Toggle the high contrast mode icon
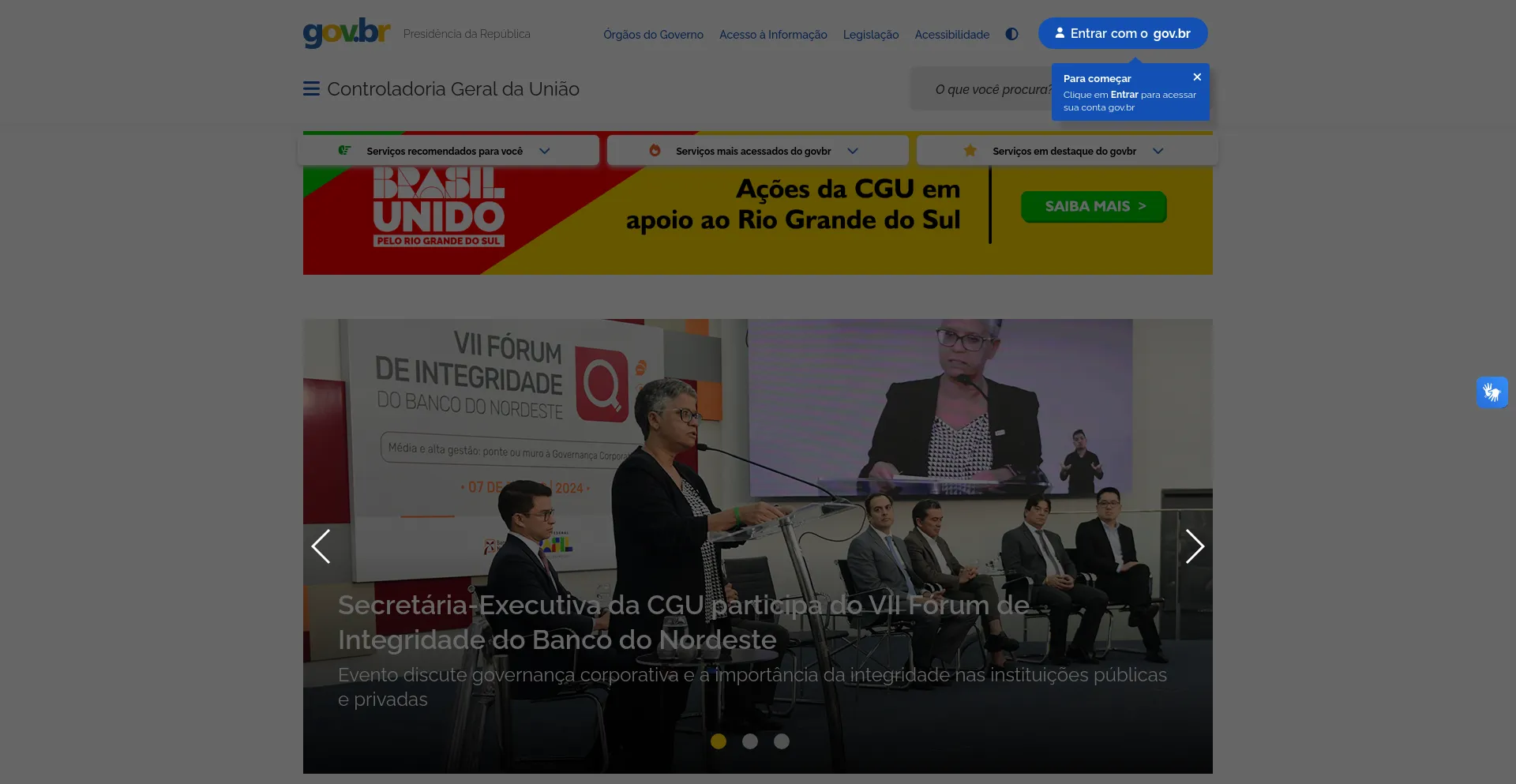 click(x=1011, y=34)
